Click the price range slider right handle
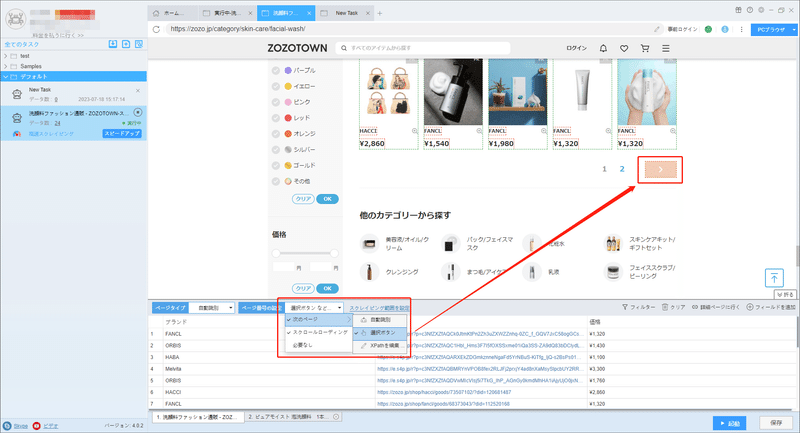Screen dimensions: 800x433 [x=334, y=253]
